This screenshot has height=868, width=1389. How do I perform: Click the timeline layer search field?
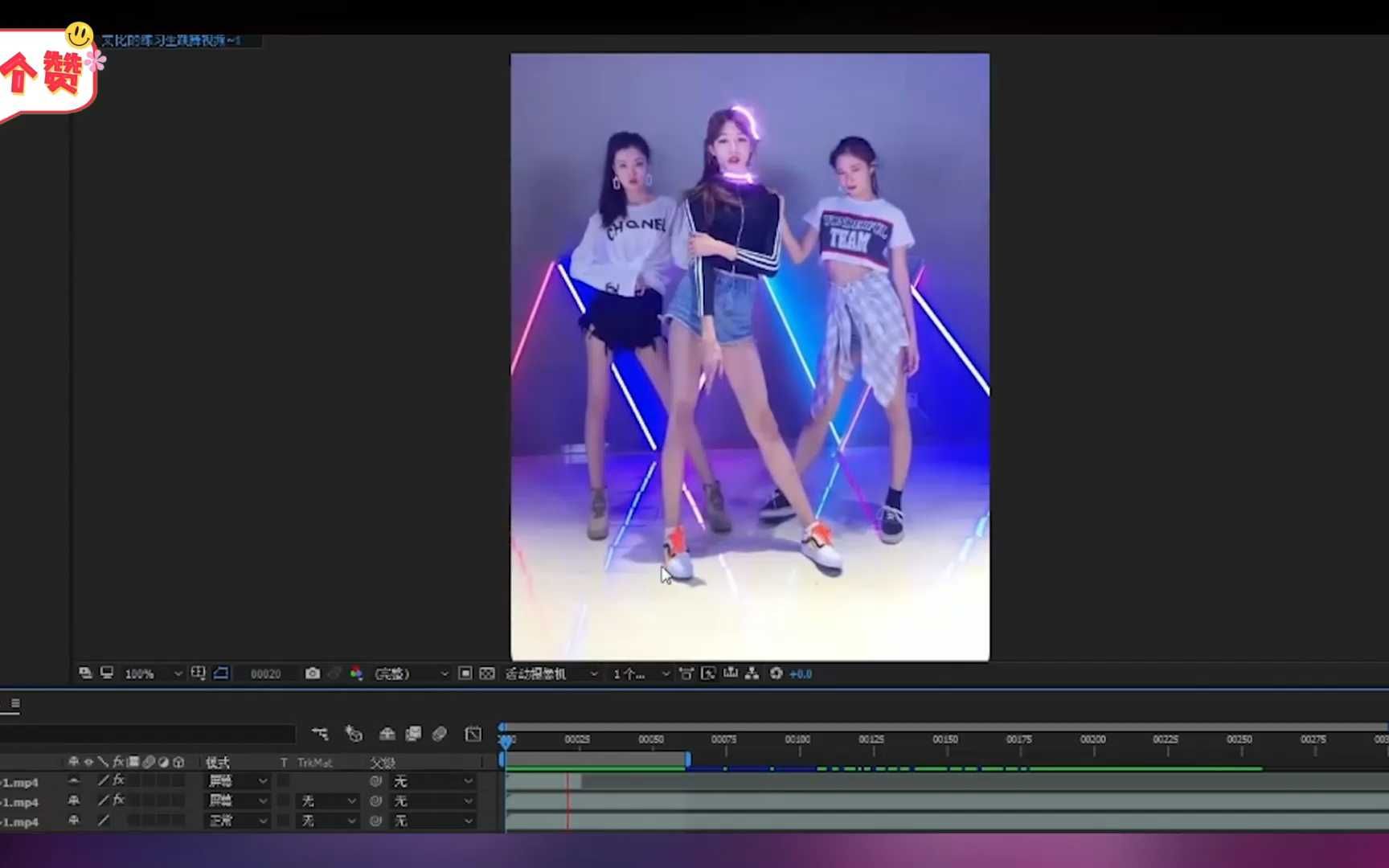click(x=147, y=734)
